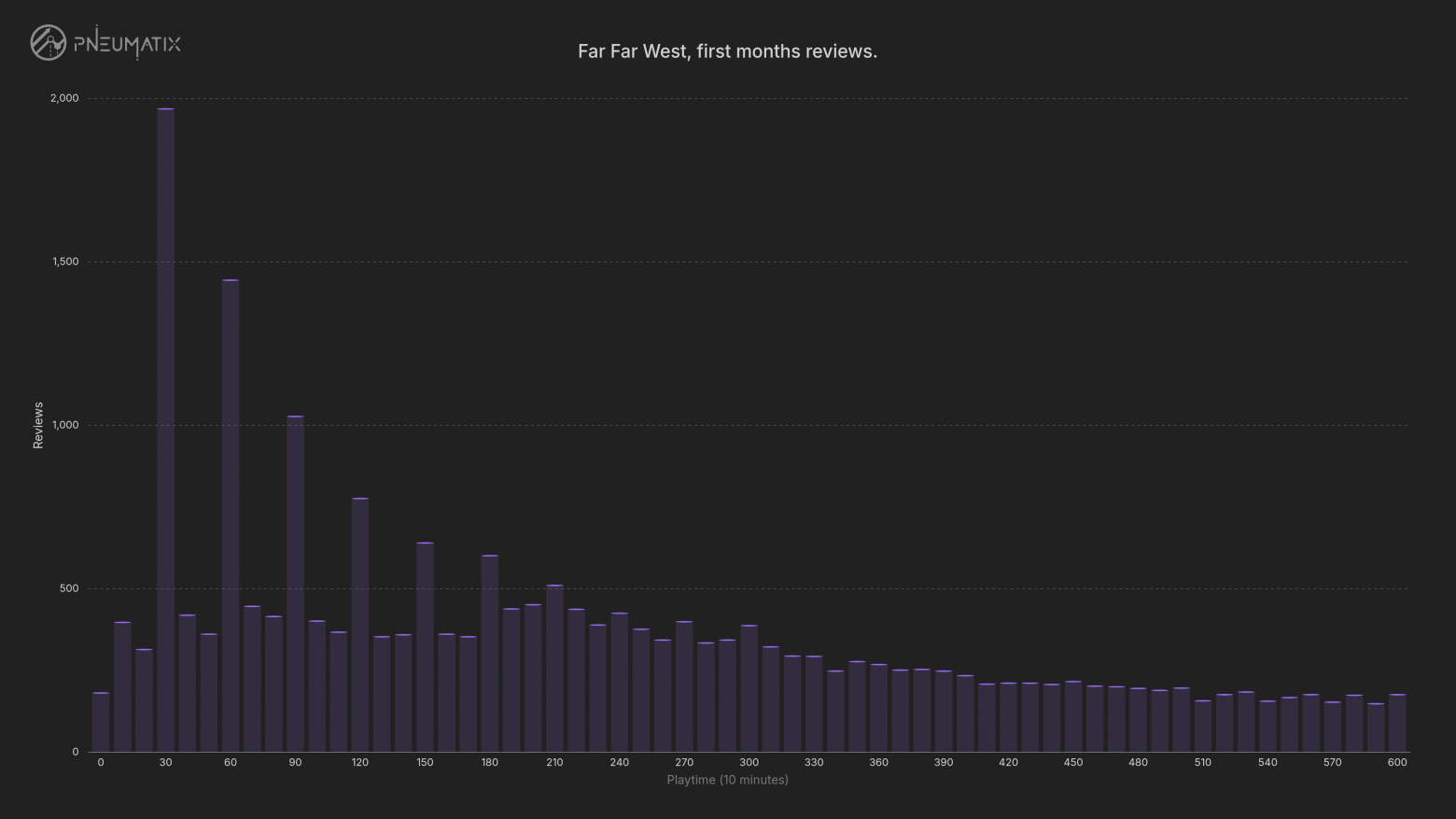Click the Pneumatix logo icon
The image size is (1456, 819).
[48, 43]
